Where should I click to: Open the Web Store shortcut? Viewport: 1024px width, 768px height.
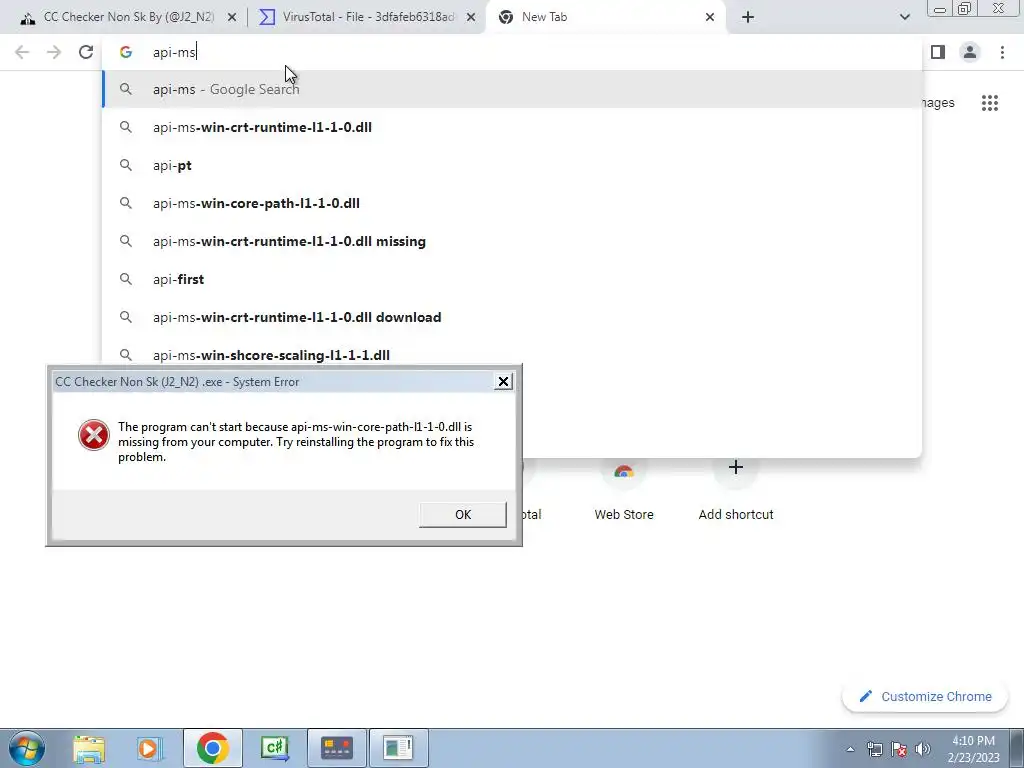(624, 490)
